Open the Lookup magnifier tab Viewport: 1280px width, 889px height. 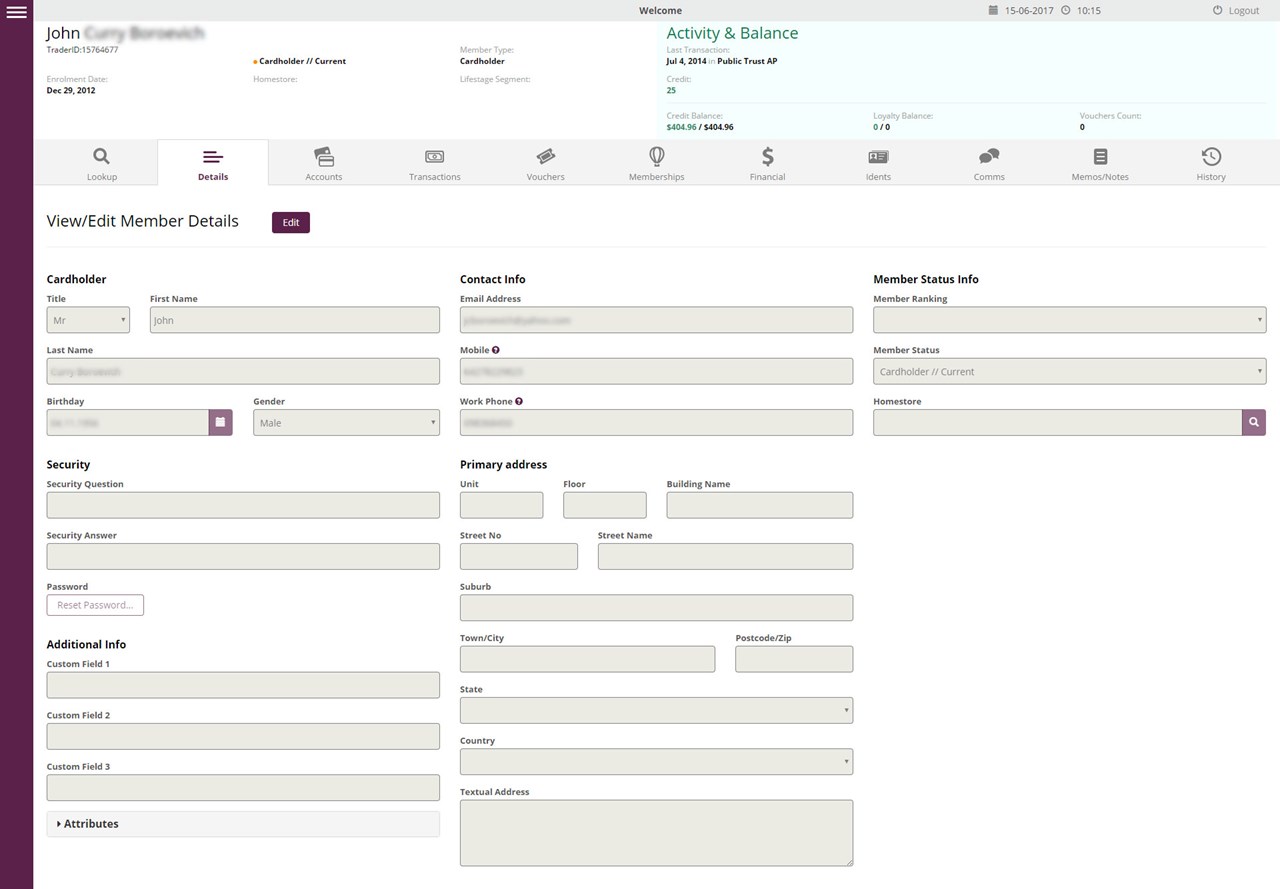coord(101,163)
